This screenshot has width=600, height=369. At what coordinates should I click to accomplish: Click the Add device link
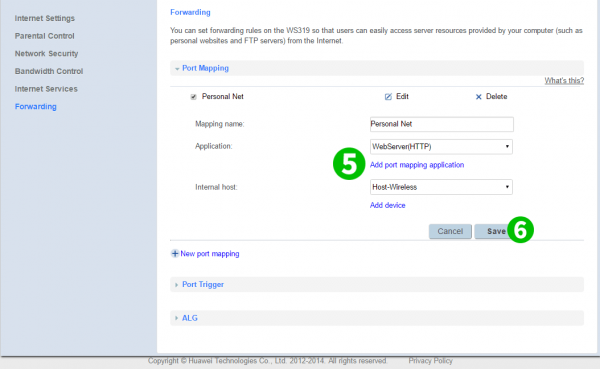tap(387, 205)
